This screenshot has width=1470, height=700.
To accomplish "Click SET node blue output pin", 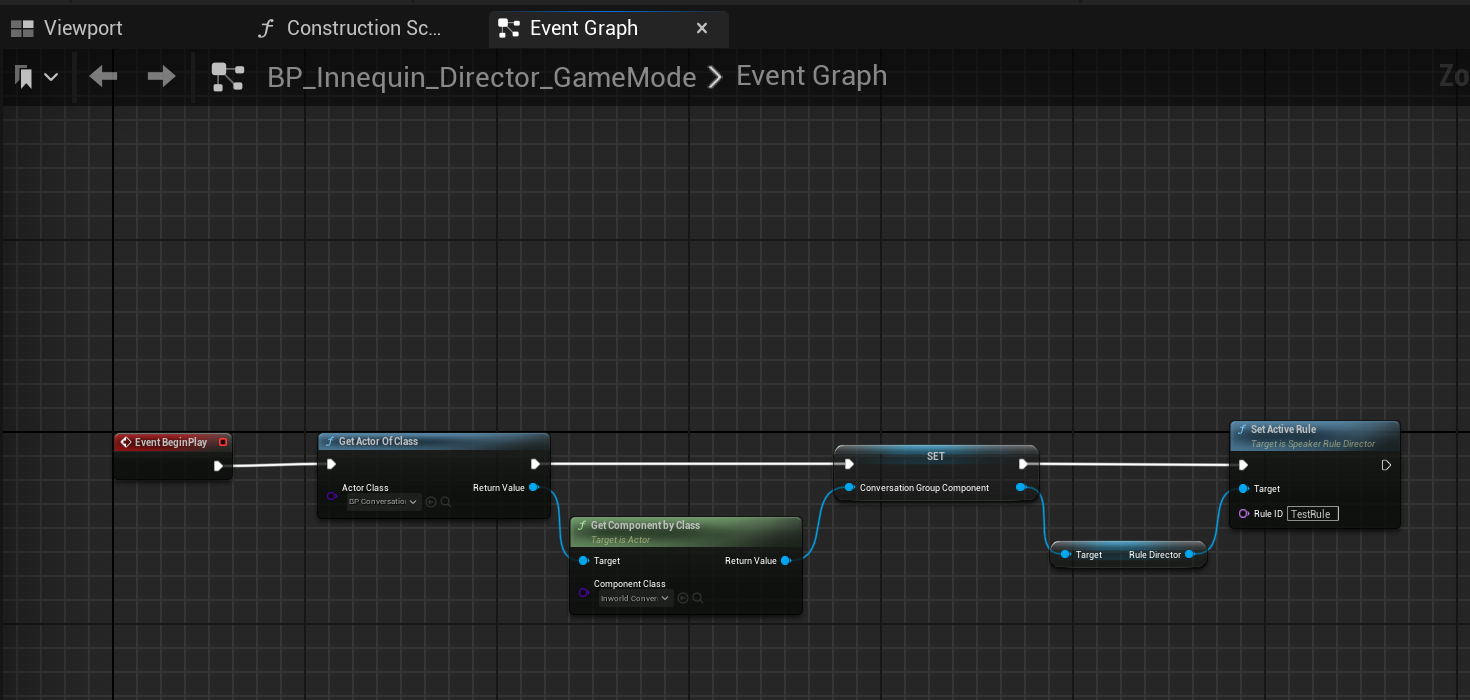I will (1021, 488).
